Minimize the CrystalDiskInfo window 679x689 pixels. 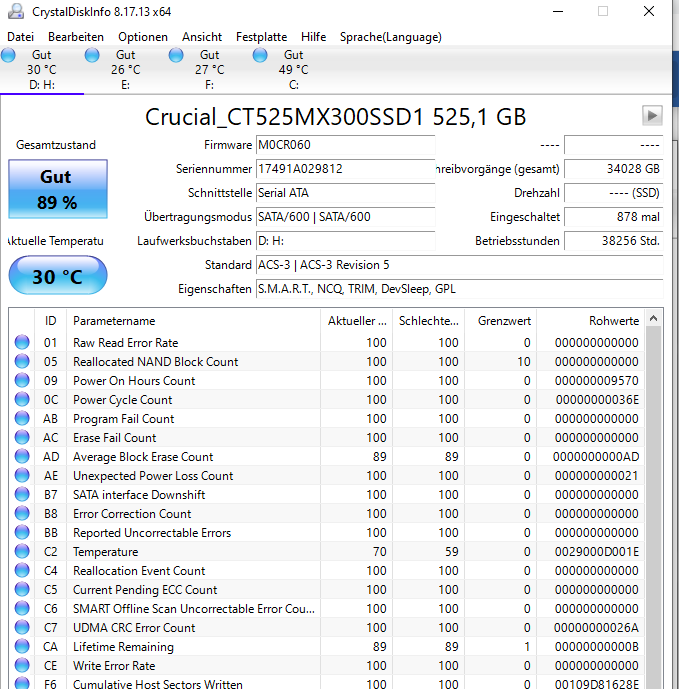558,11
